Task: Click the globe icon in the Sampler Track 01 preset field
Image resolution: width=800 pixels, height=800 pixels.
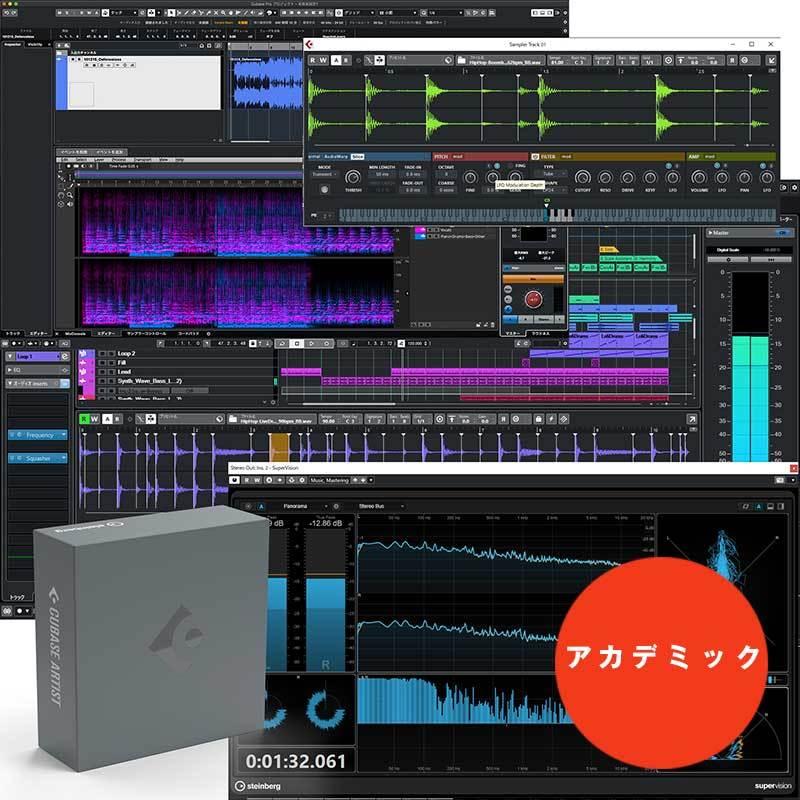Action: click(448, 60)
